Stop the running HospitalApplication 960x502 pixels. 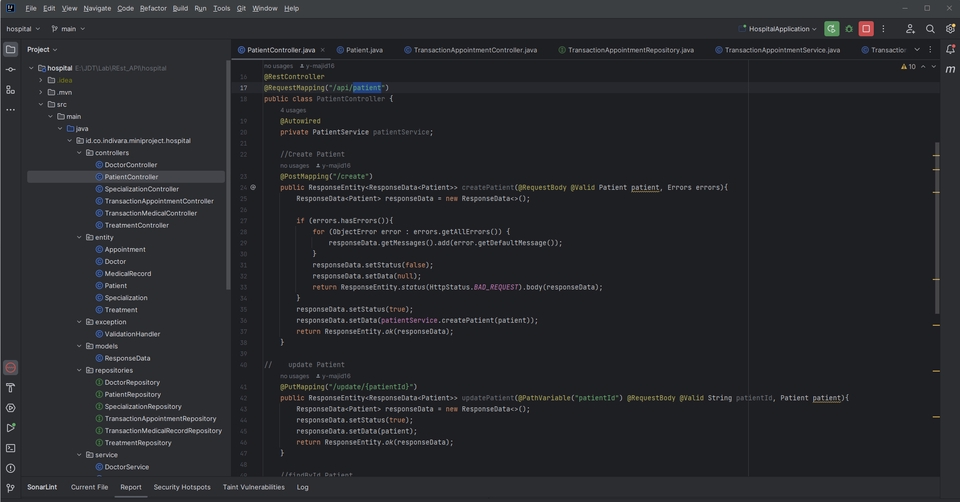(x=866, y=29)
